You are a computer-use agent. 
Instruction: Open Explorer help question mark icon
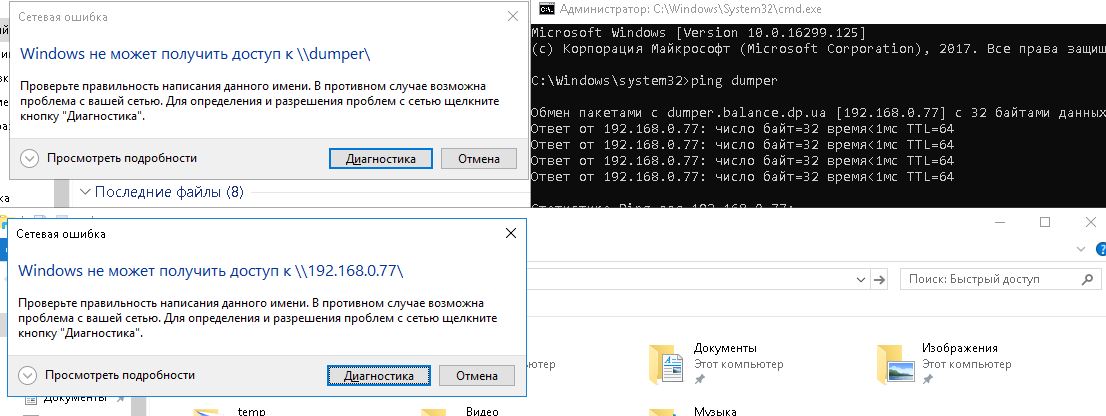1101,249
